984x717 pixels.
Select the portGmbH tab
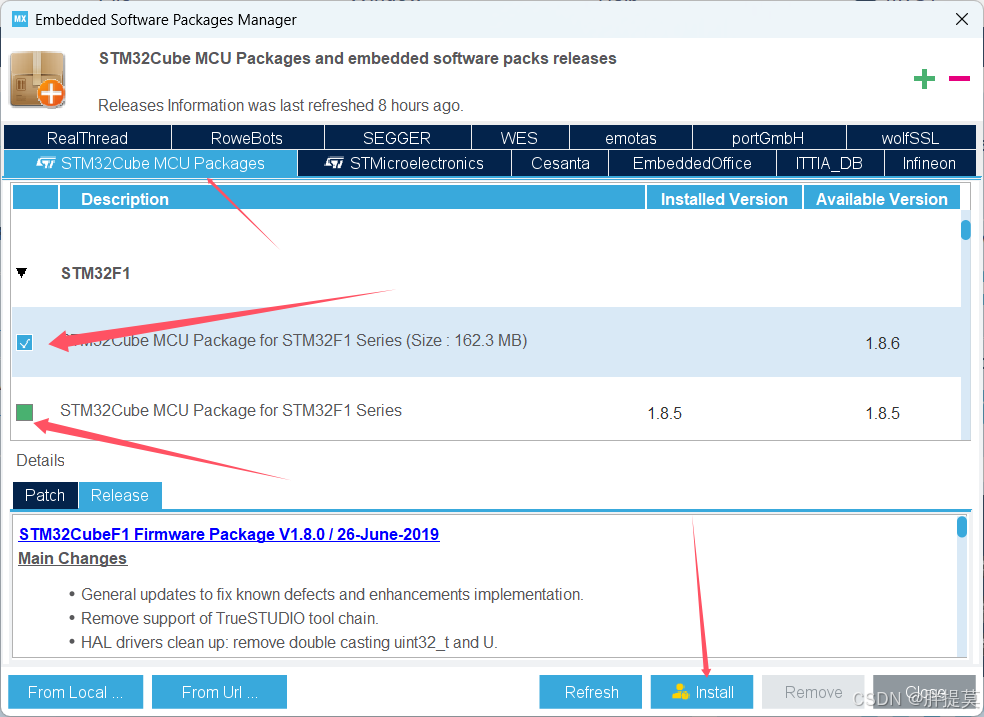tap(767, 137)
